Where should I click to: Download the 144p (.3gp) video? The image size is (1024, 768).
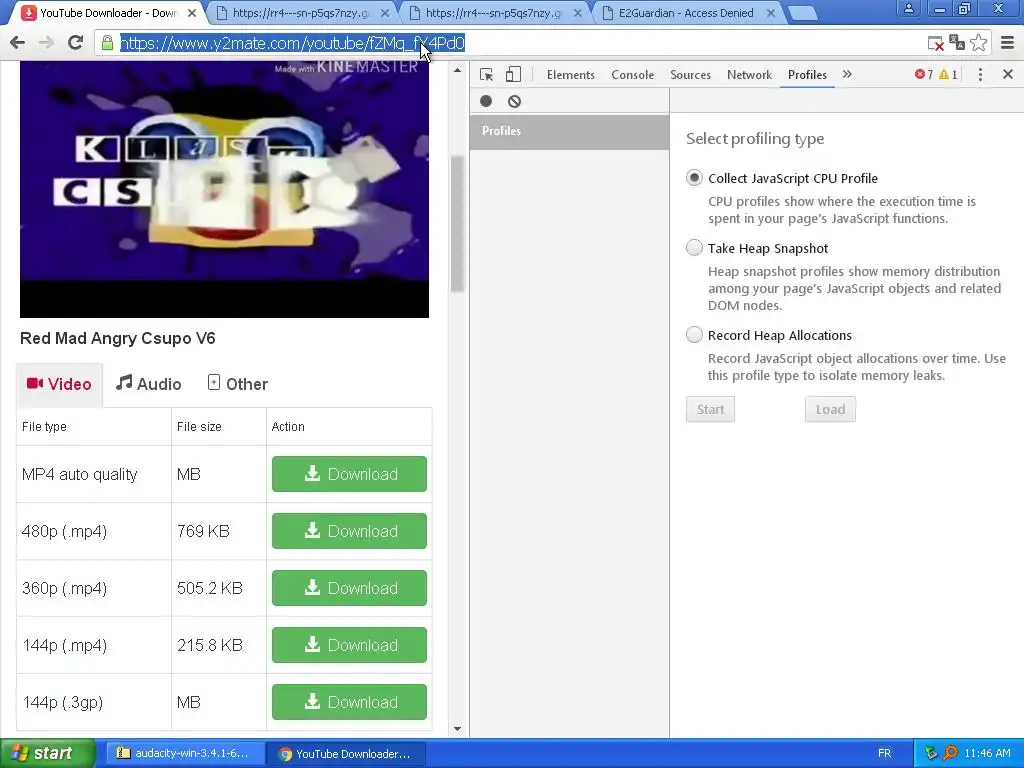pyautogui.click(x=349, y=701)
